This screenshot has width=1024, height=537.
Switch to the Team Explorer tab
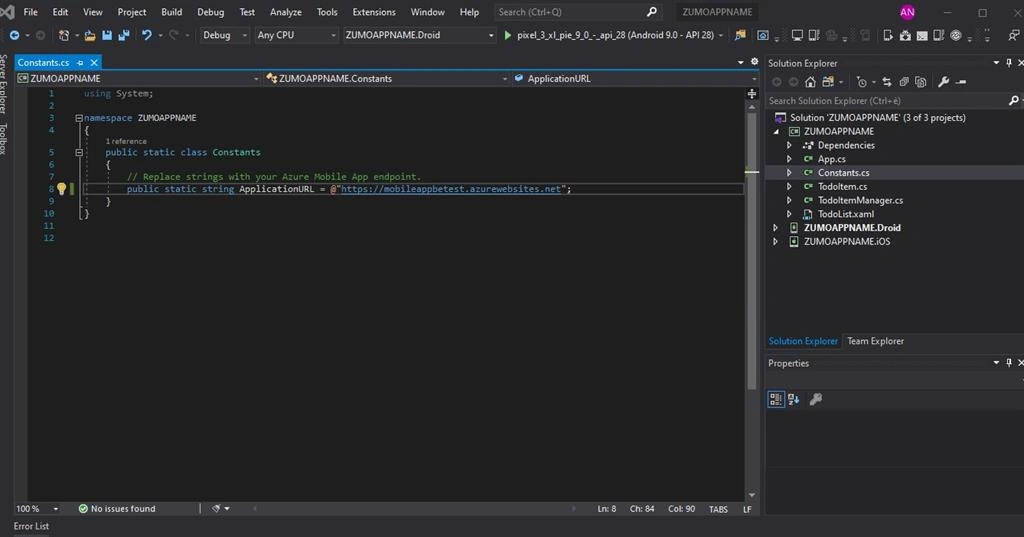coord(875,341)
